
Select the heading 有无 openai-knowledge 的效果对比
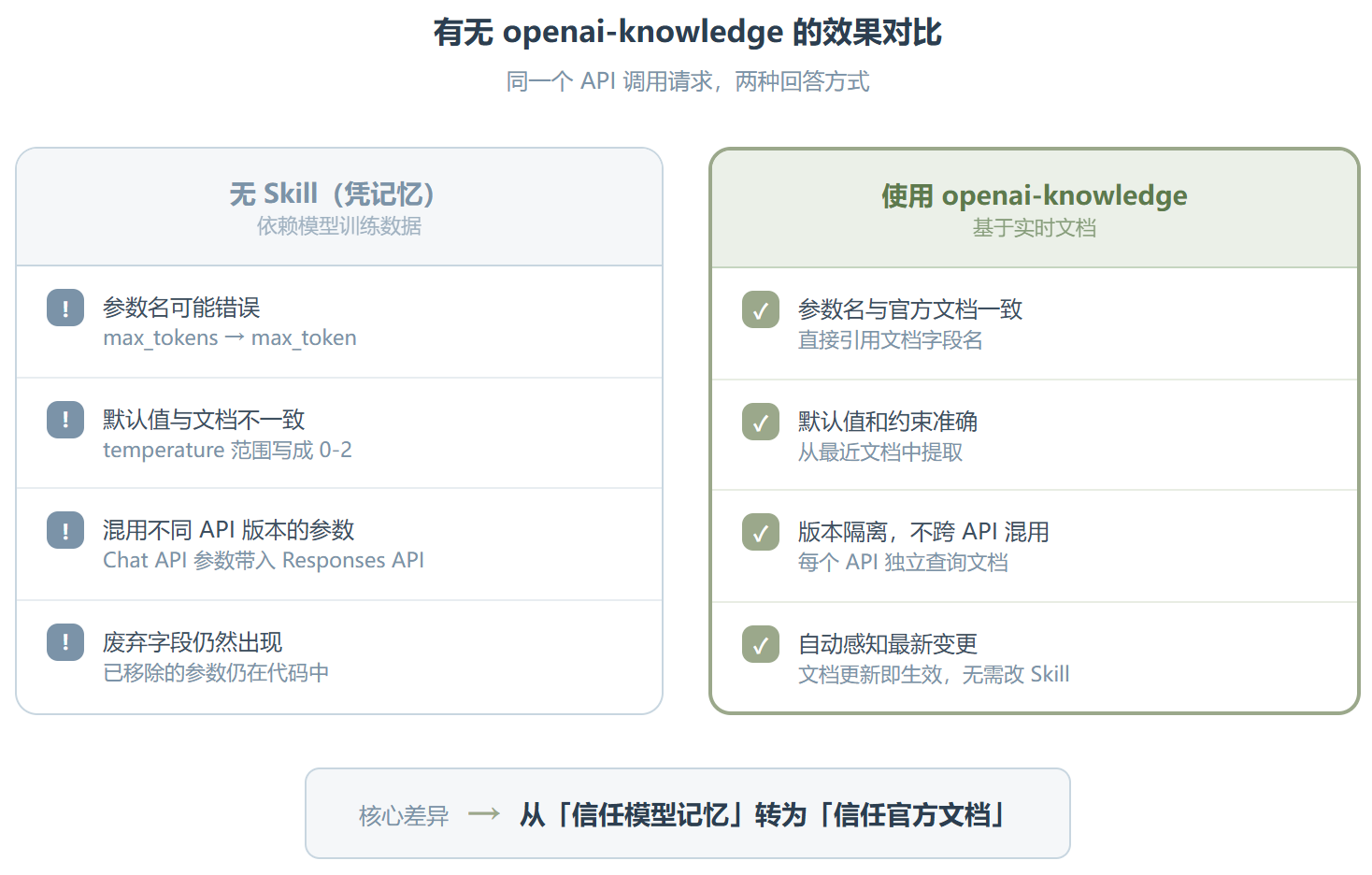click(x=687, y=32)
